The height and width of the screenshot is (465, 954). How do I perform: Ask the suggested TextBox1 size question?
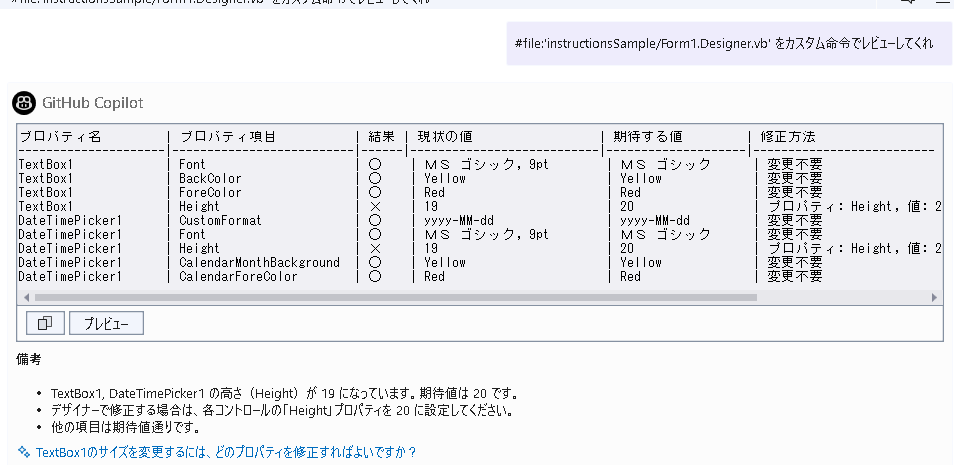click(x=226, y=452)
